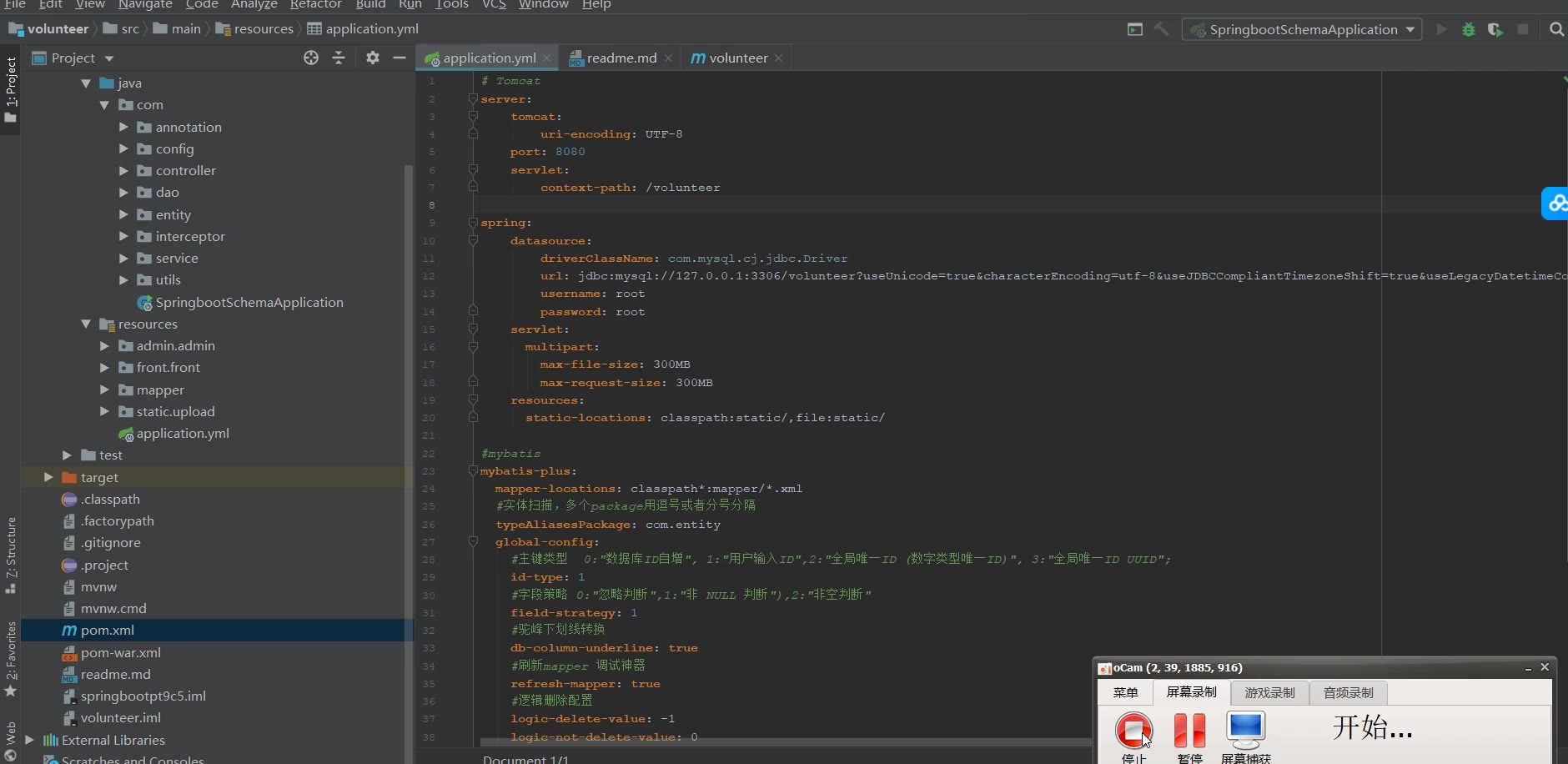Fold the spring block in gutter
This screenshot has width=1568, height=764.
pos(473,223)
